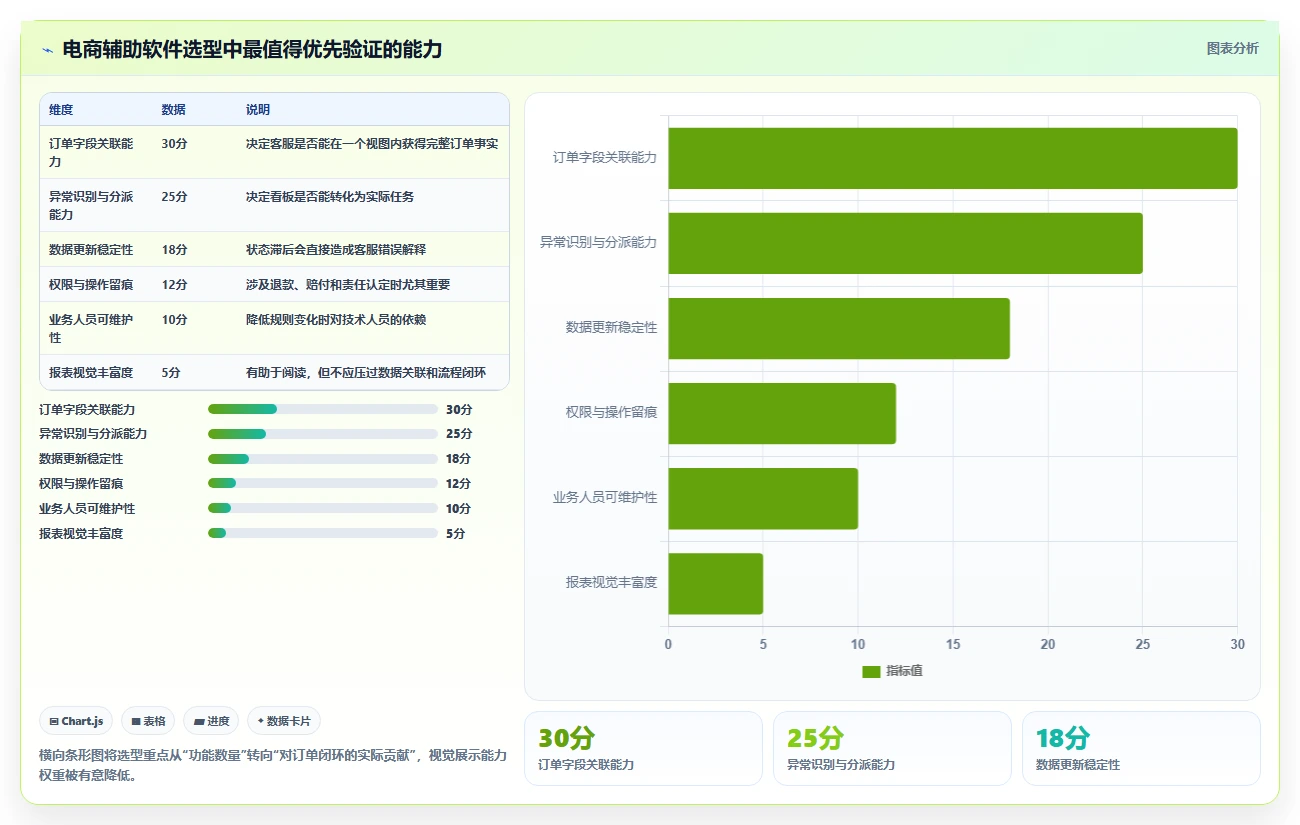Click the 异常识别与分派能力 progress bar
The width and height of the screenshot is (1300, 825).
[323, 434]
